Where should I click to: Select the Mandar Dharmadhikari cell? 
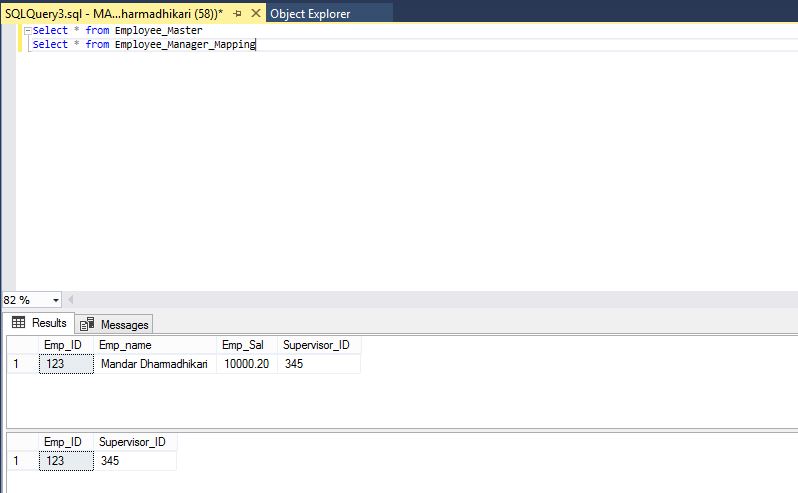click(155, 364)
